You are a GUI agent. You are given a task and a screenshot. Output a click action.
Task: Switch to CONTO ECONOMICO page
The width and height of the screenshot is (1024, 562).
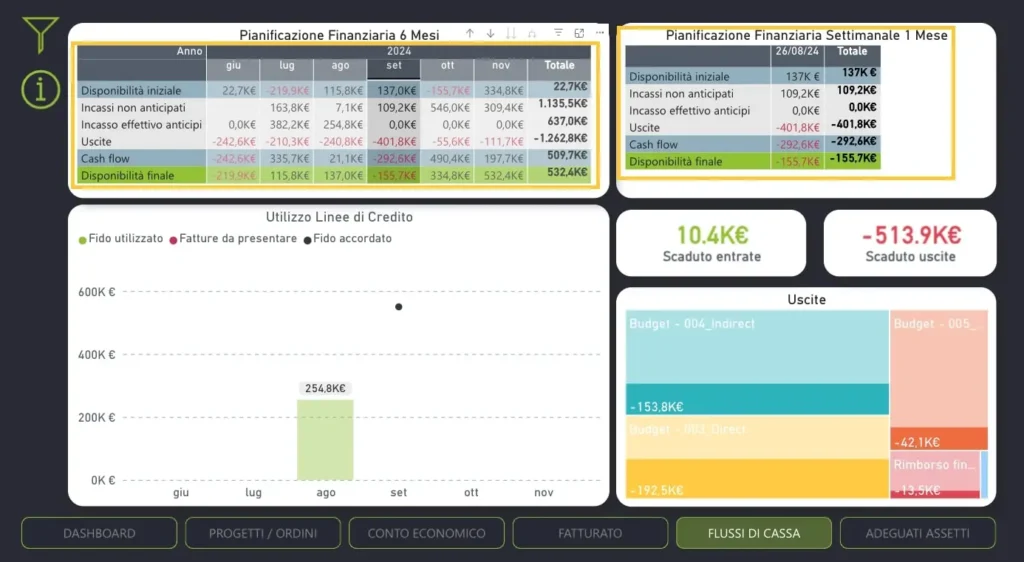tap(426, 533)
